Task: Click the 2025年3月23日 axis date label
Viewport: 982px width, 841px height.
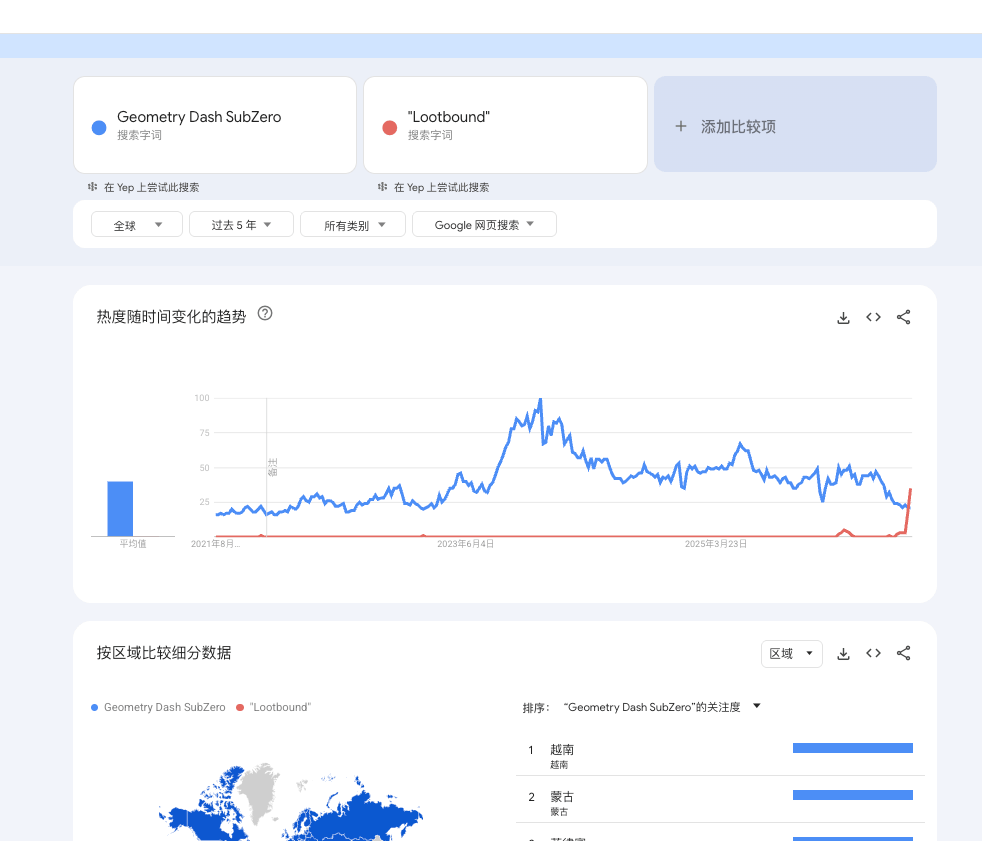Action: (716, 544)
